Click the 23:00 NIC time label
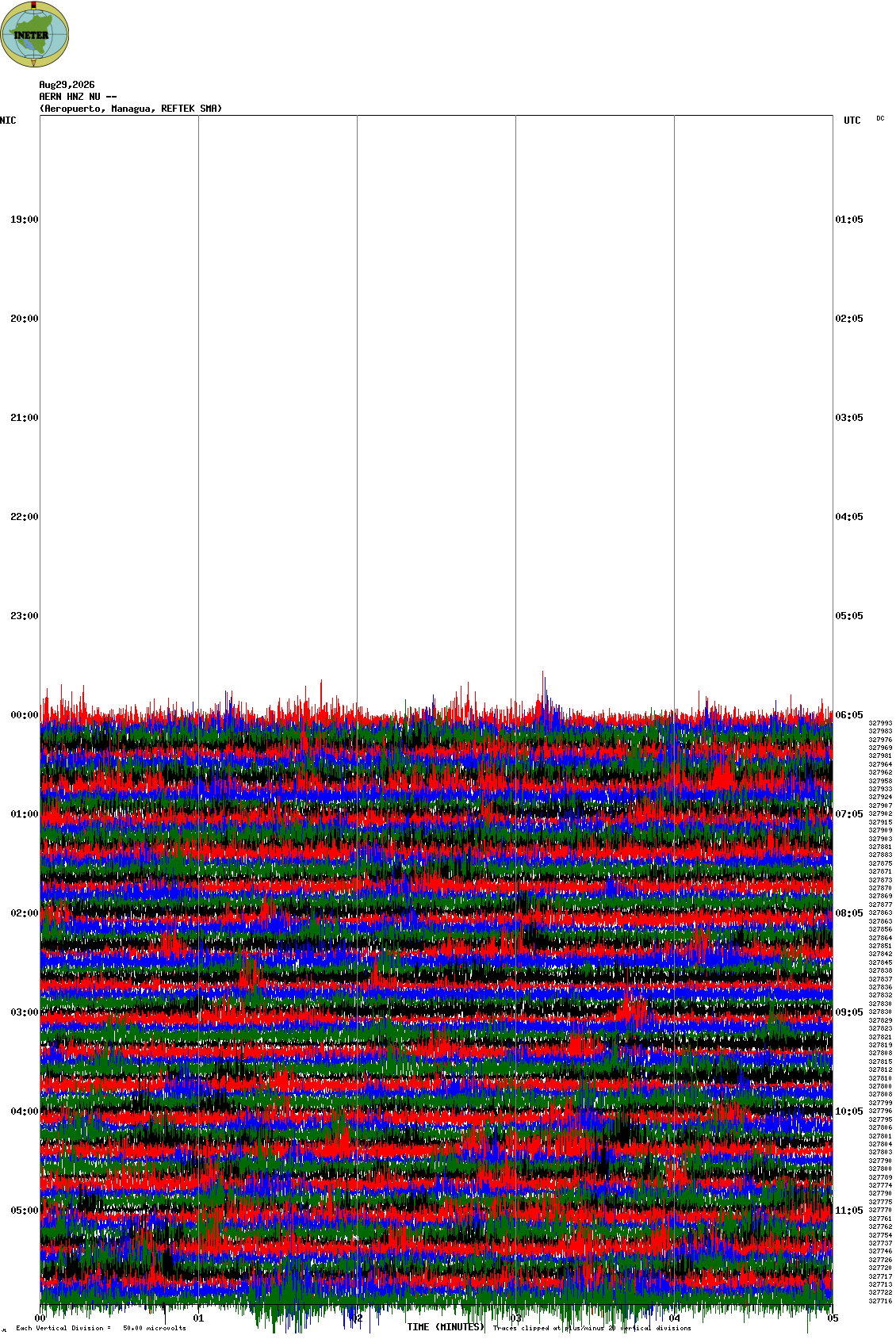Screen dimensions: 896x1339 24,616
